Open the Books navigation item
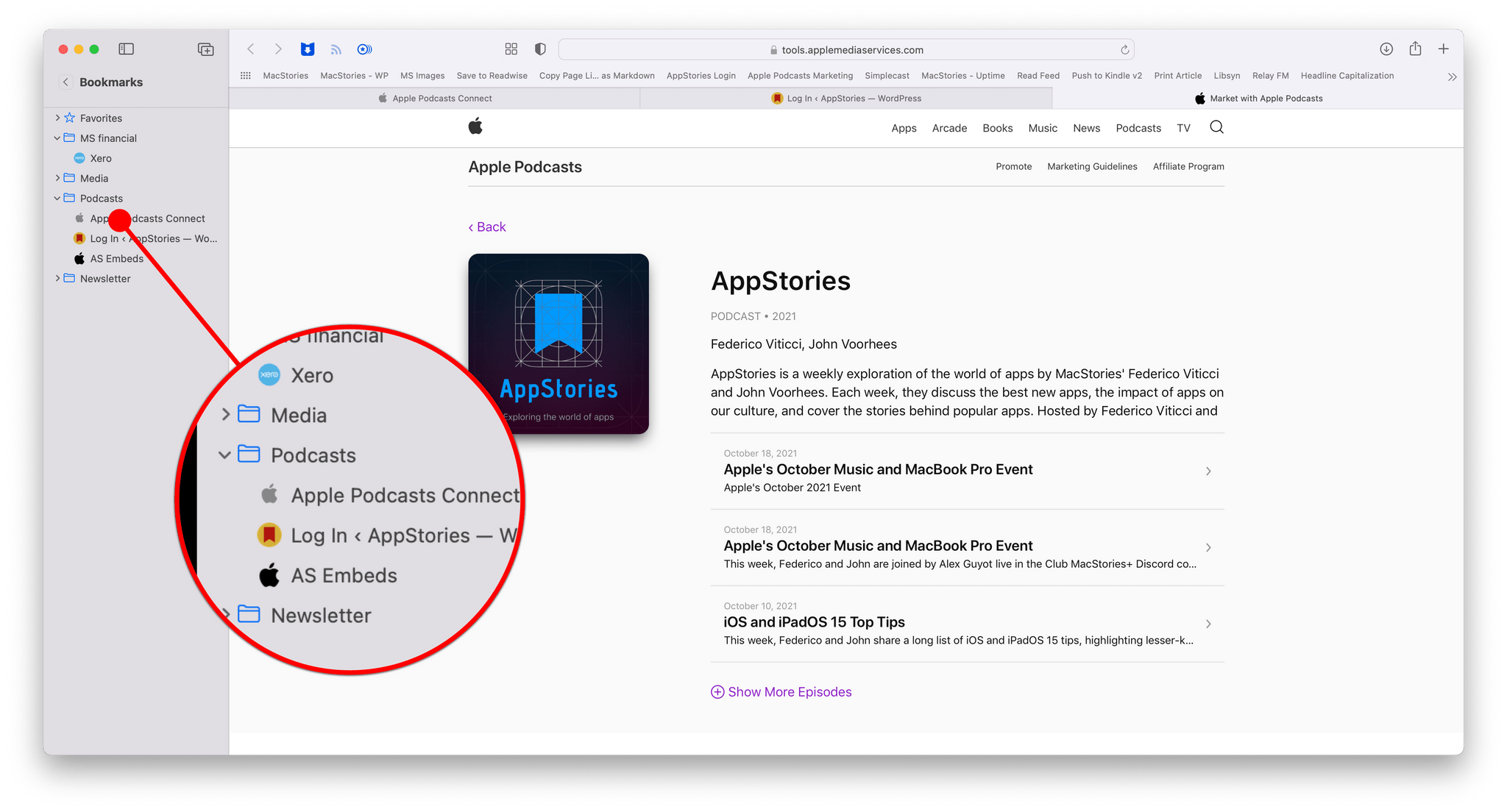Screen dimensions: 1507x812 pyautogui.click(x=997, y=128)
